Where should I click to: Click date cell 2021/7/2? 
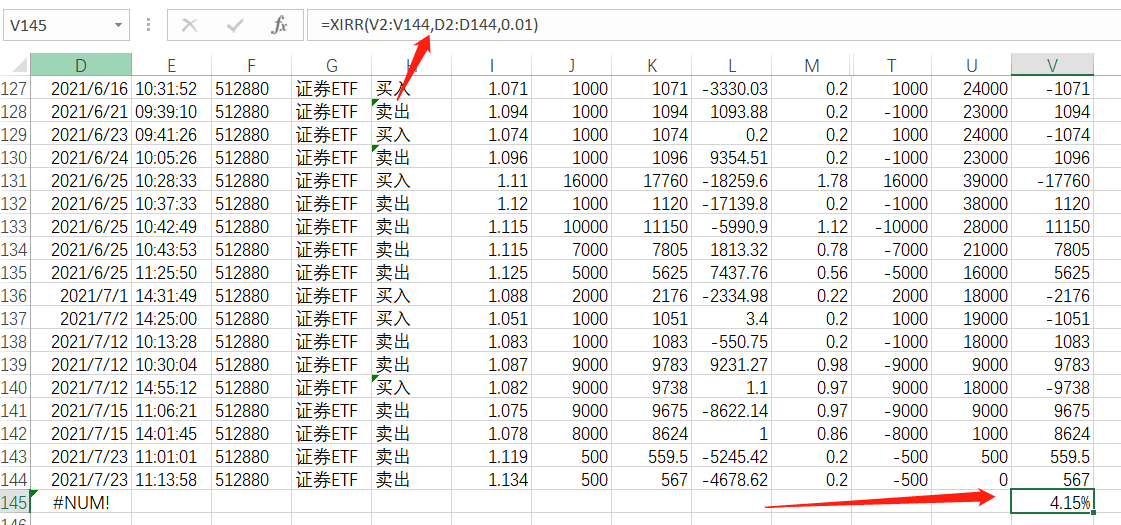pyautogui.click(x=81, y=318)
